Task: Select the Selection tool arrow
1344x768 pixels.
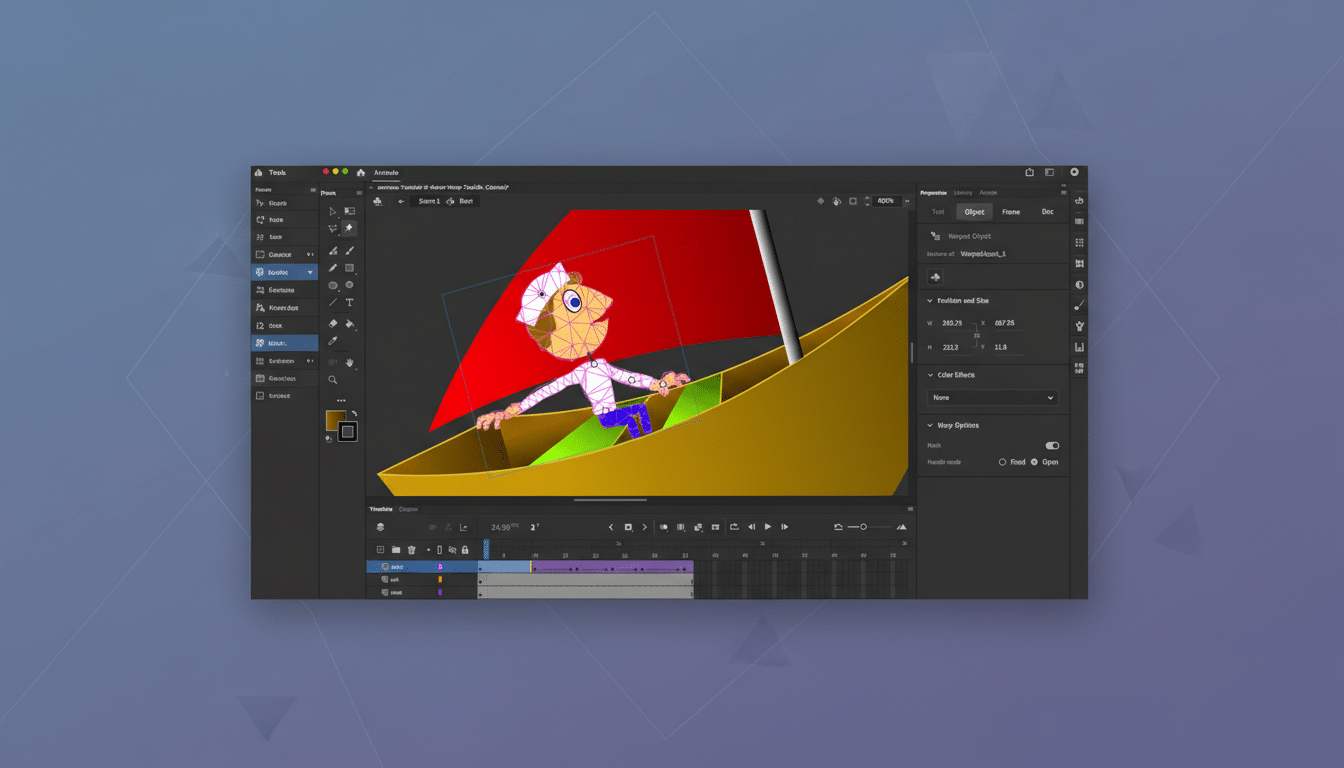Action: 332,210
